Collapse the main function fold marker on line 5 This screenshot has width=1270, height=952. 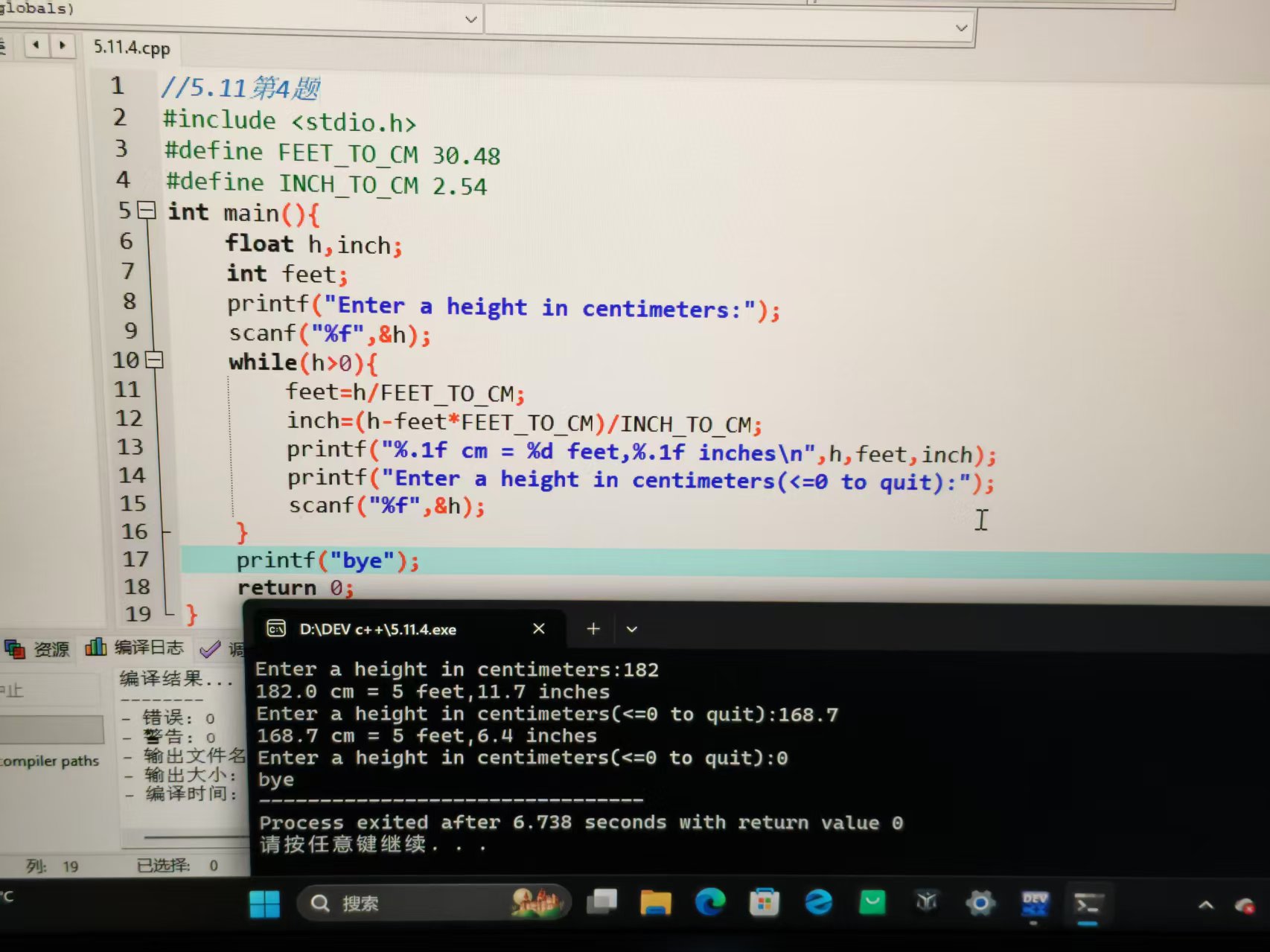point(146,211)
